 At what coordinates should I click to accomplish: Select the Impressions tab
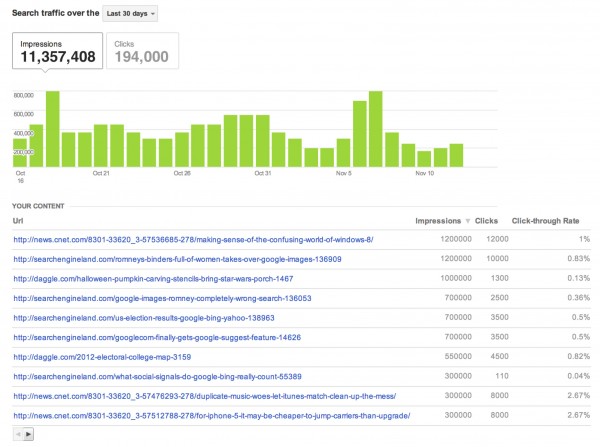point(57,51)
